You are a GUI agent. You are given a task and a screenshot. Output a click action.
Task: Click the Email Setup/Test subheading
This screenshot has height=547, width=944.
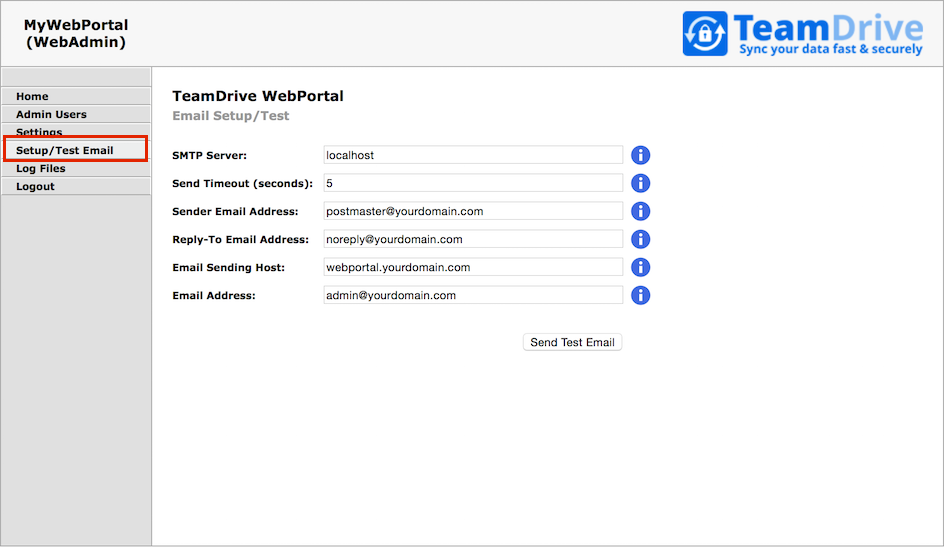(x=231, y=116)
